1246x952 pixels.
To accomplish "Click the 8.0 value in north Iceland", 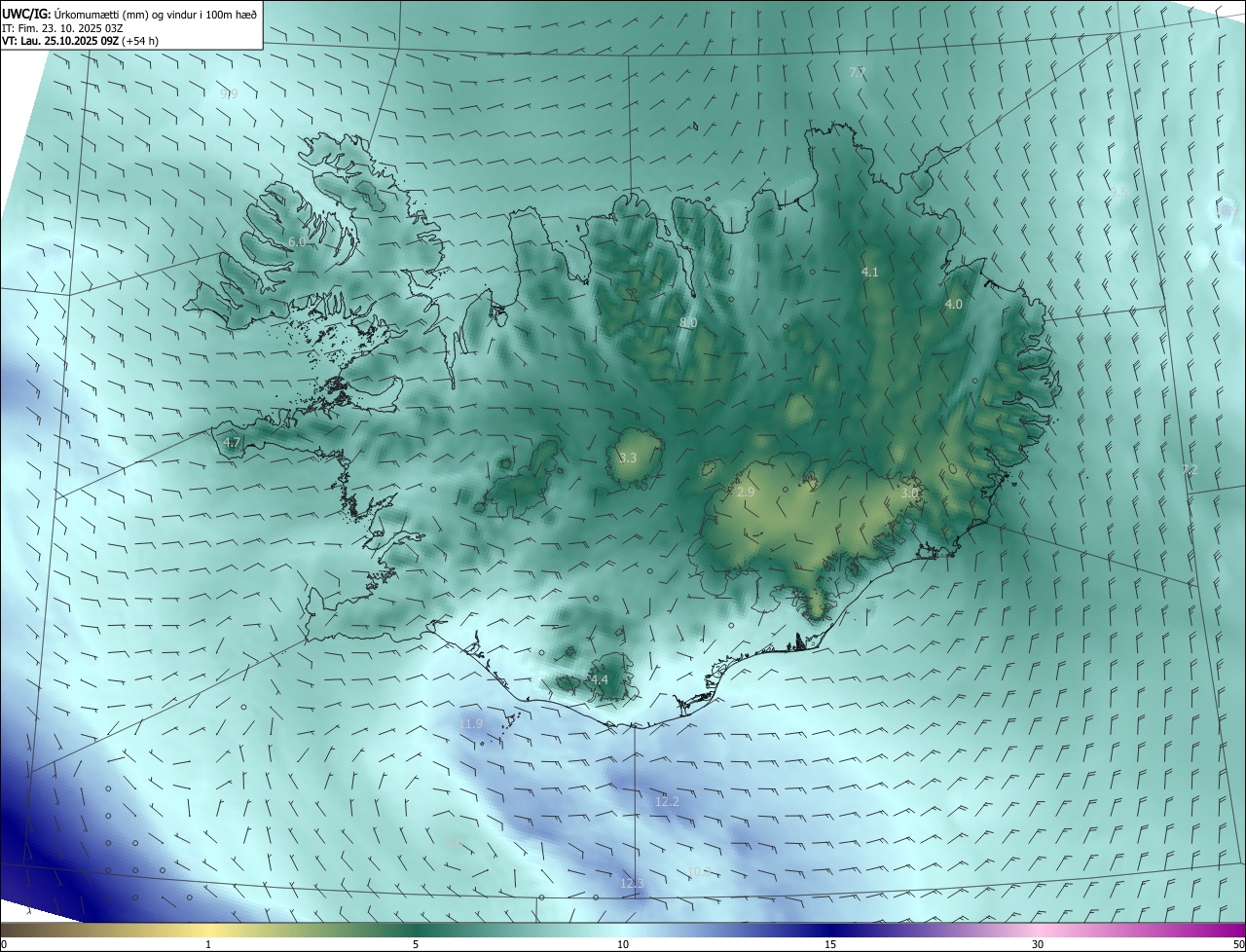I will point(687,322).
